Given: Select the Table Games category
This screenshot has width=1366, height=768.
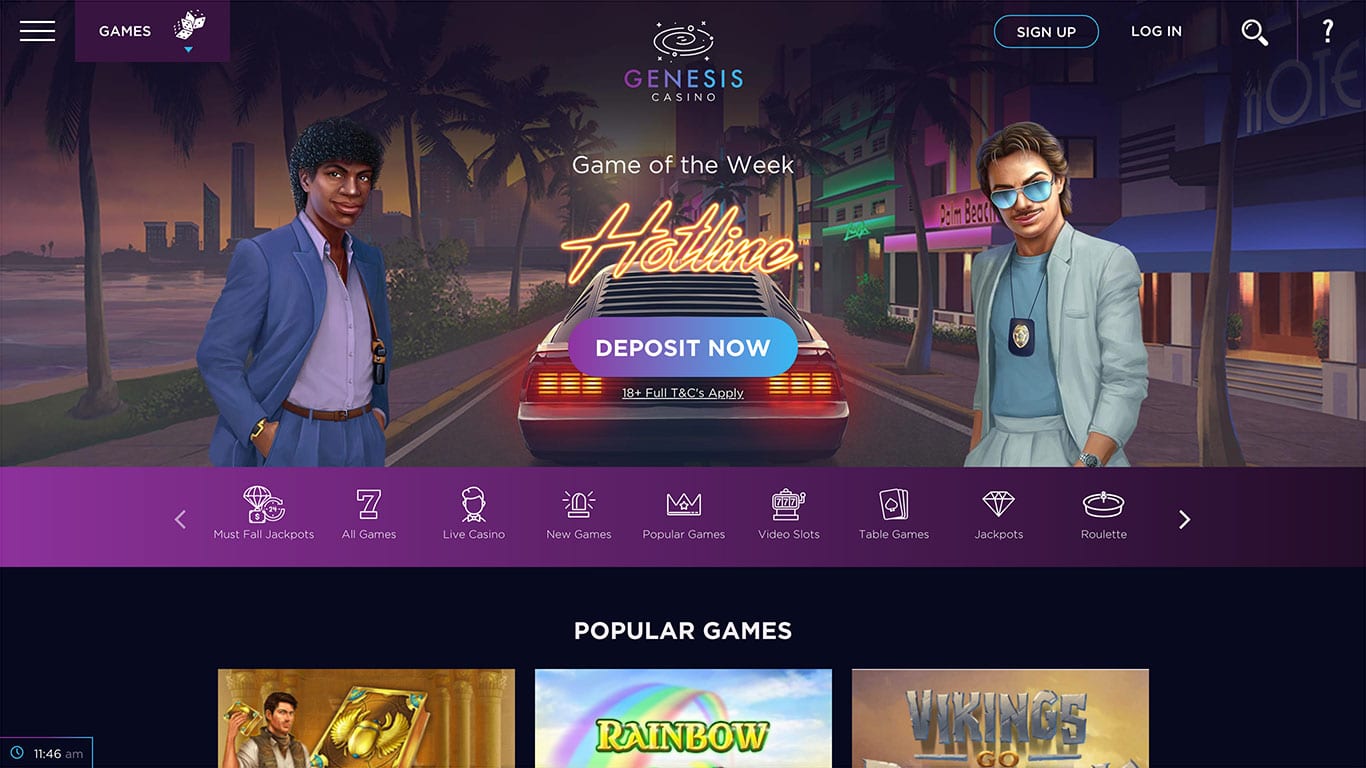Looking at the screenshot, I should point(894,514).
